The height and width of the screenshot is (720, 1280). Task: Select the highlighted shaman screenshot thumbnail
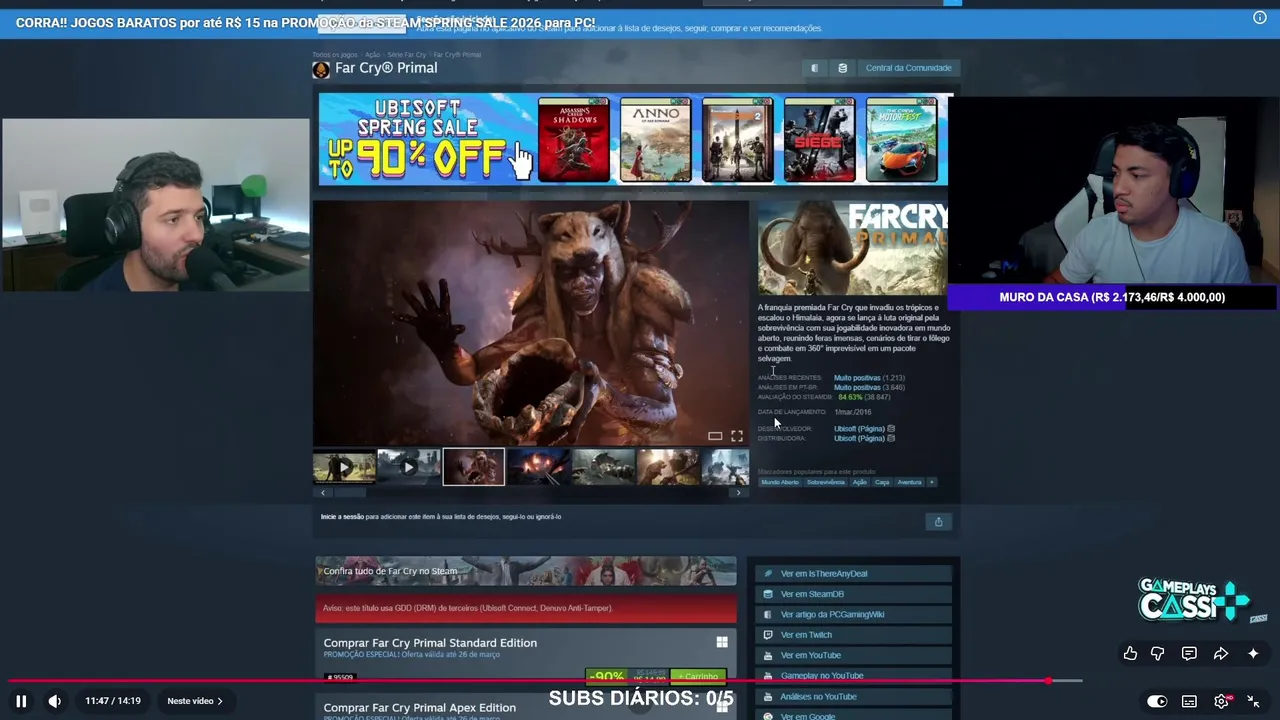[x=474, y=467]
